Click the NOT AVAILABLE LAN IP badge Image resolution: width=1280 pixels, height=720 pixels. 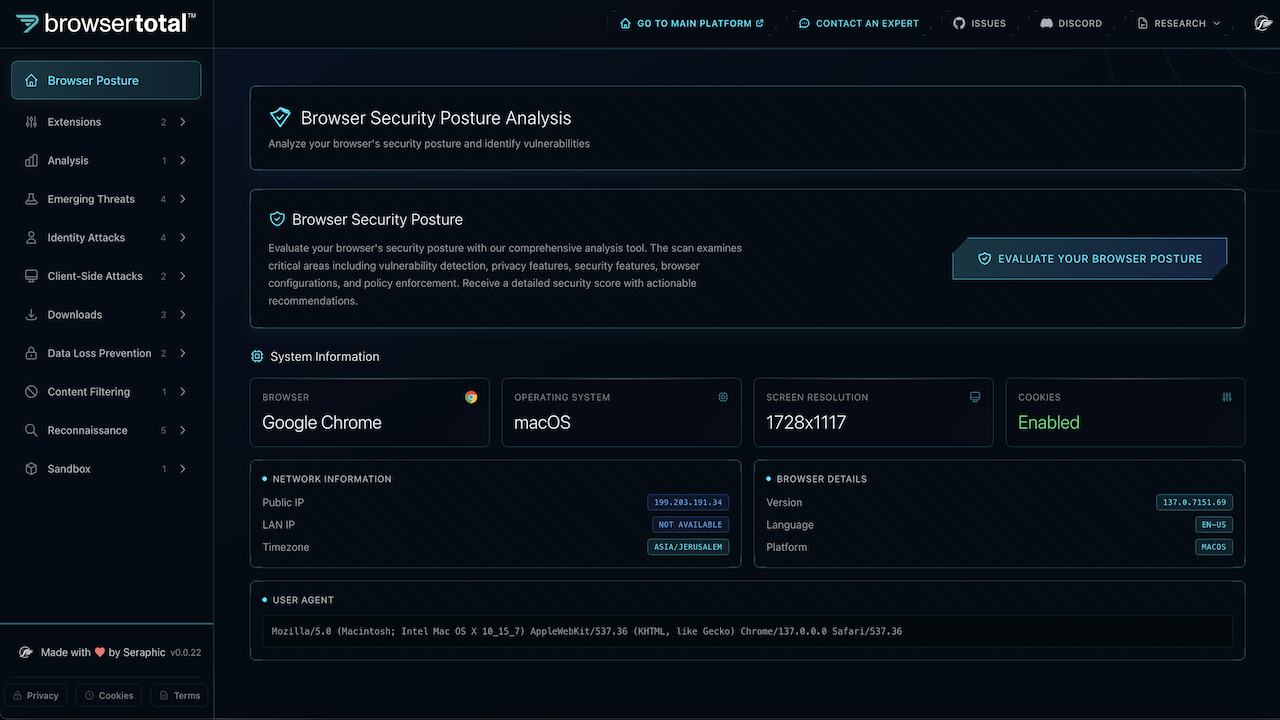tap(690, 525)
